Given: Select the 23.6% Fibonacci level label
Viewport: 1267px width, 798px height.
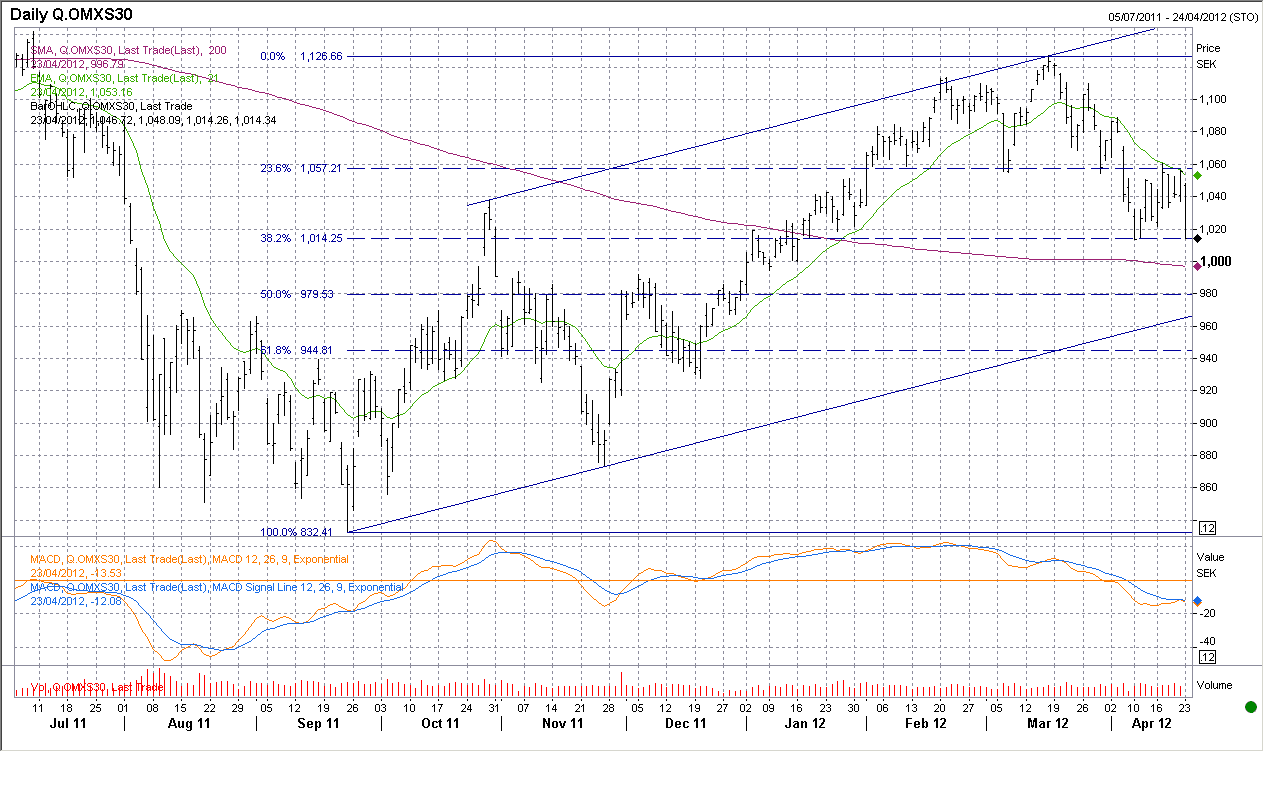Looking at the screenshot, I should [x=275, y=169].
